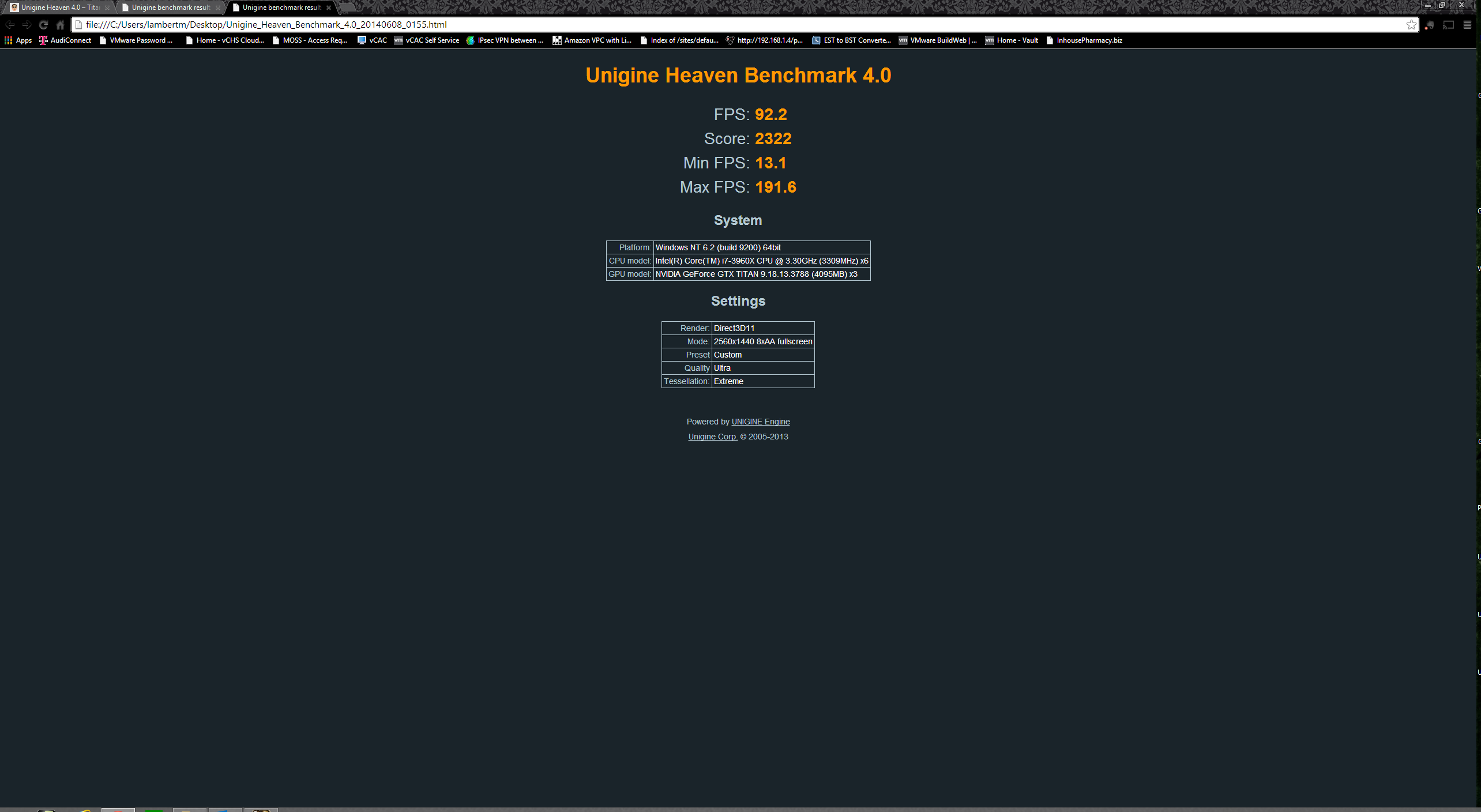Reload the benchmark results page
This screenshot has height=812, width=1481.
point(43,25)
